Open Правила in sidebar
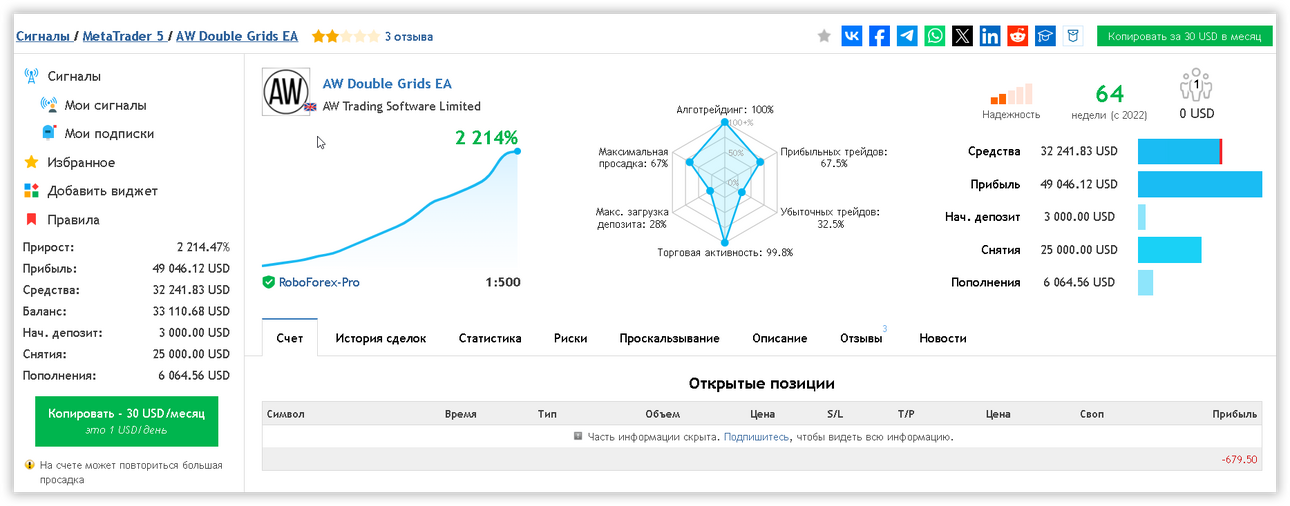This screenshot has height=506, width=1290. coord(73,220)
